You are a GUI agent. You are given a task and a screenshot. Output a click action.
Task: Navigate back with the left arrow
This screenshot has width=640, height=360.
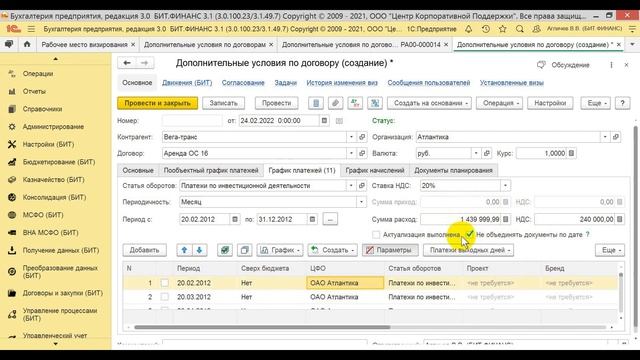(127, 63)
